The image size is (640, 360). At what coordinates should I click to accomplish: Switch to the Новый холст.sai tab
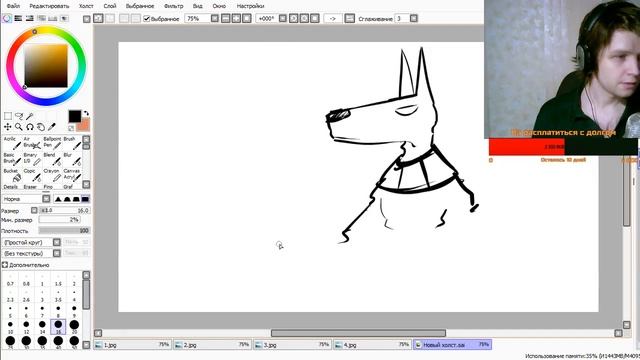coord(452,345)
